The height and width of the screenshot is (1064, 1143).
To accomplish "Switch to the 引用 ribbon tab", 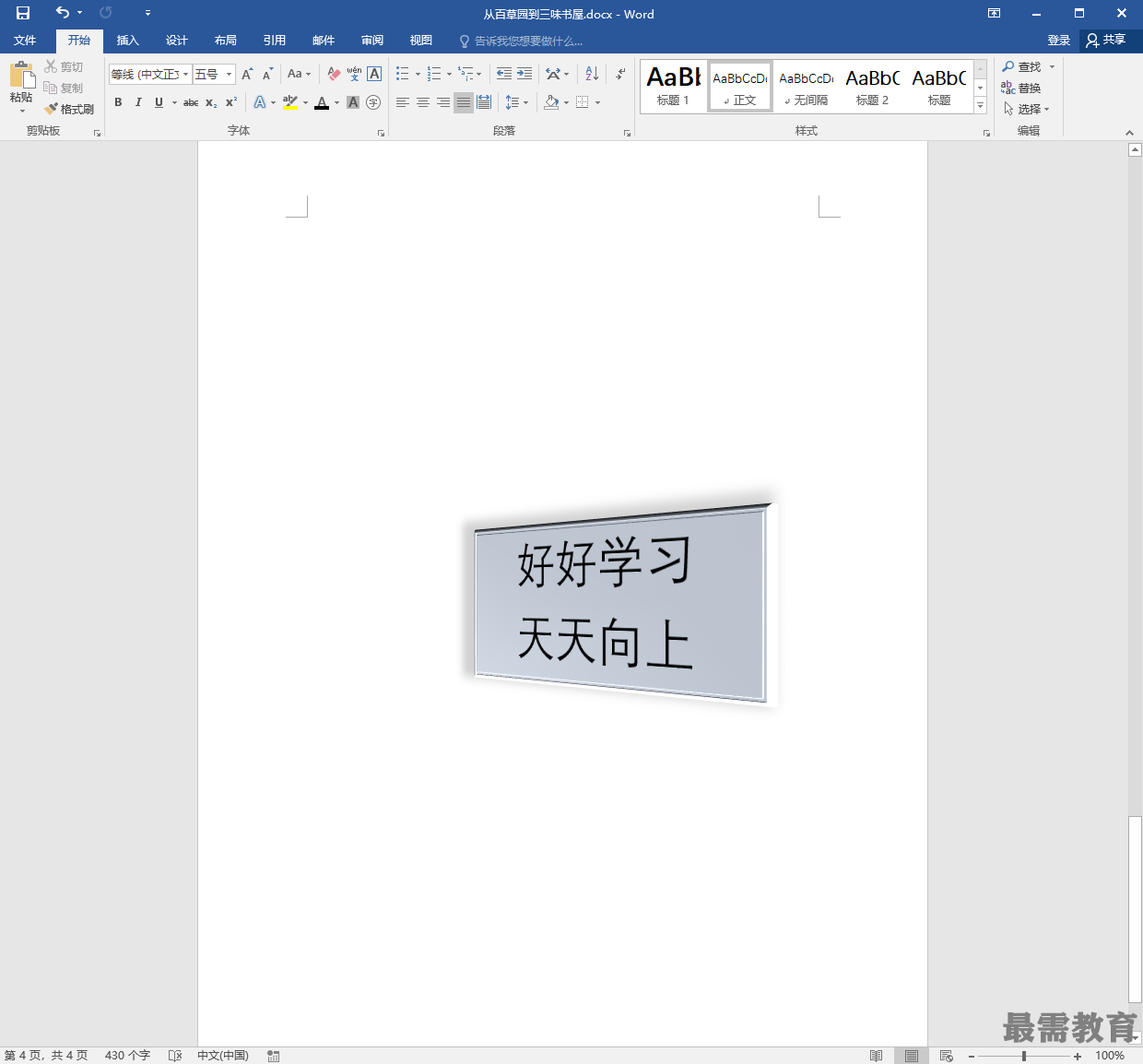I will click(274, 41).
